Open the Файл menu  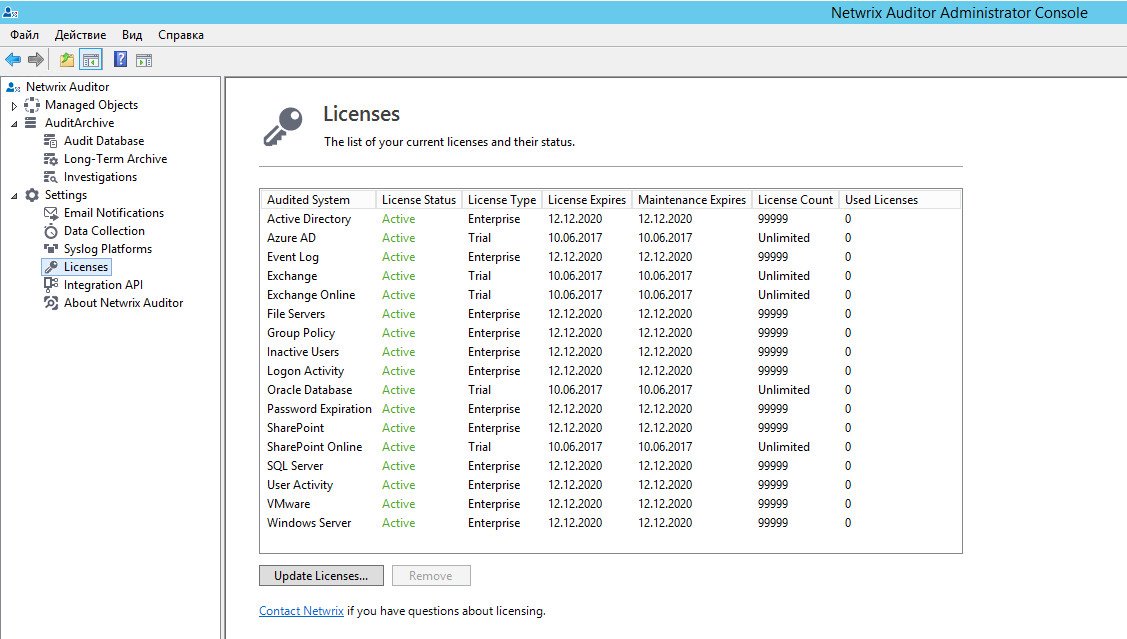click(24, 35)
